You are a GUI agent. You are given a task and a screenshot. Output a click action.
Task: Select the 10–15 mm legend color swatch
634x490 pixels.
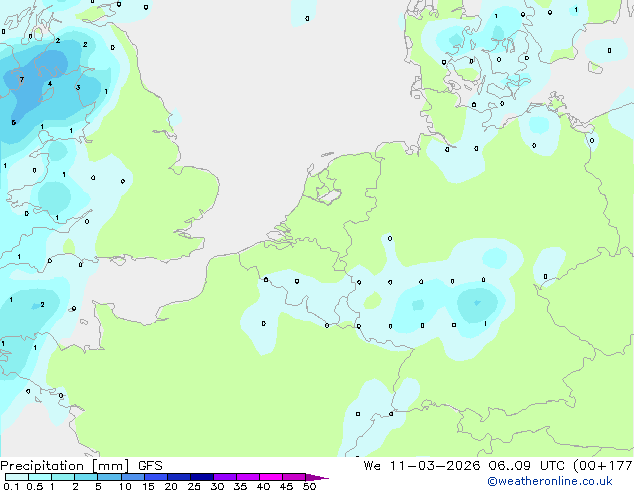[x=132, y=477]
